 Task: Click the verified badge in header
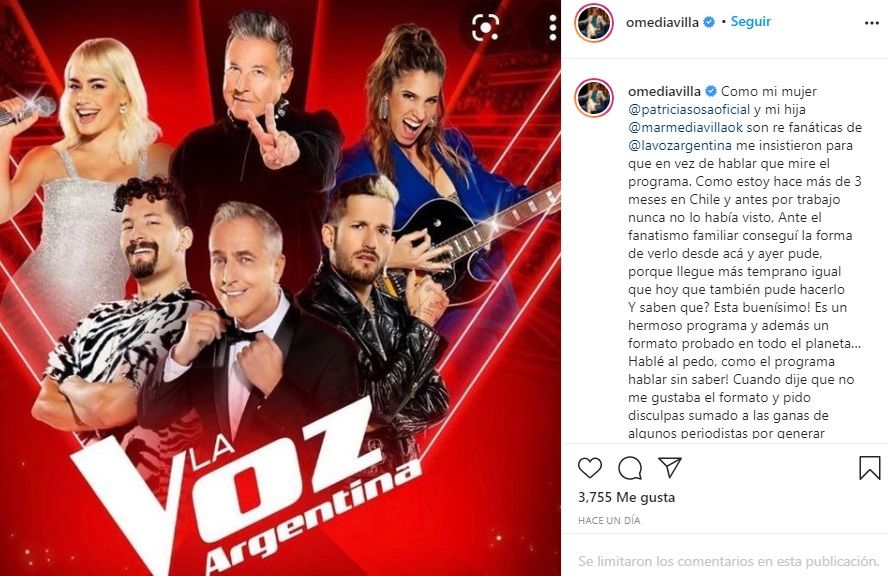click(x=708, y=23)
